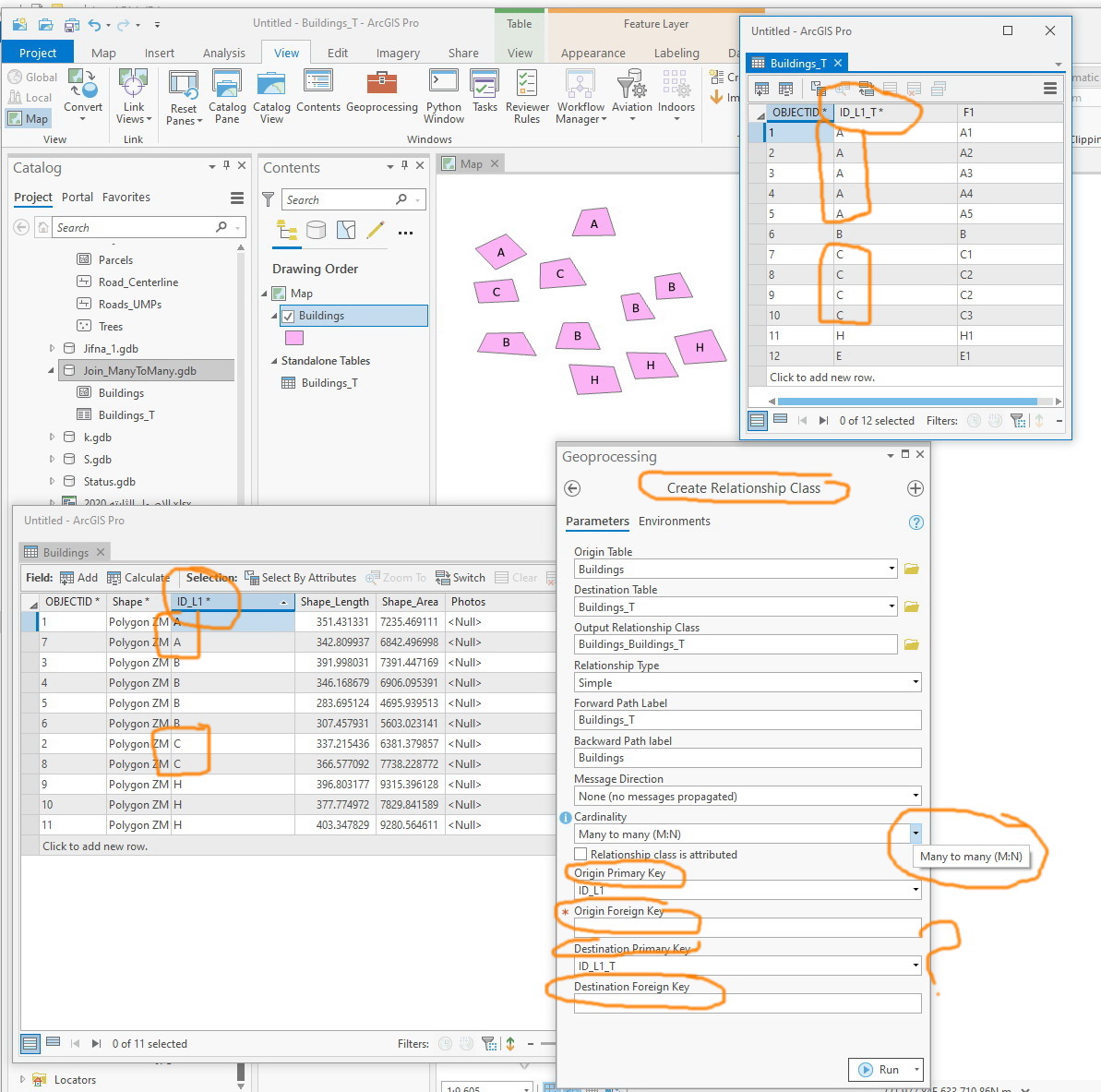Screen dimensions: 1101x1092
Task: Open Catalog pane hamburger menu
Action: [237, 198]
